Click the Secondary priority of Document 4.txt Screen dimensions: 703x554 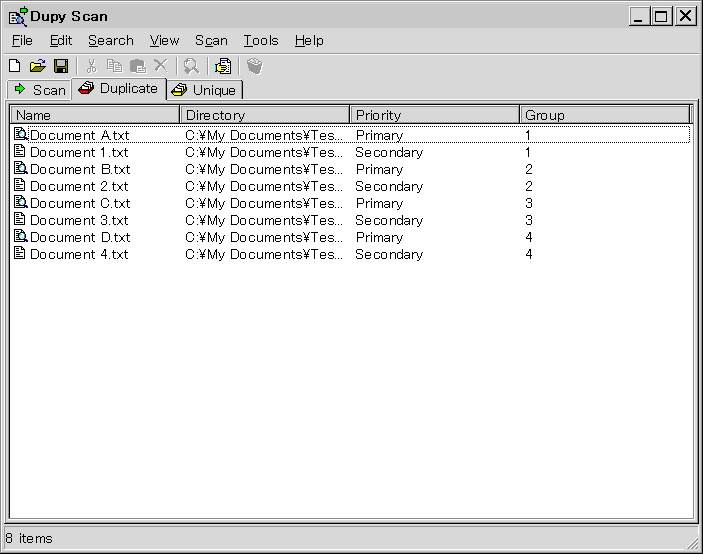[x=389, y=255]
